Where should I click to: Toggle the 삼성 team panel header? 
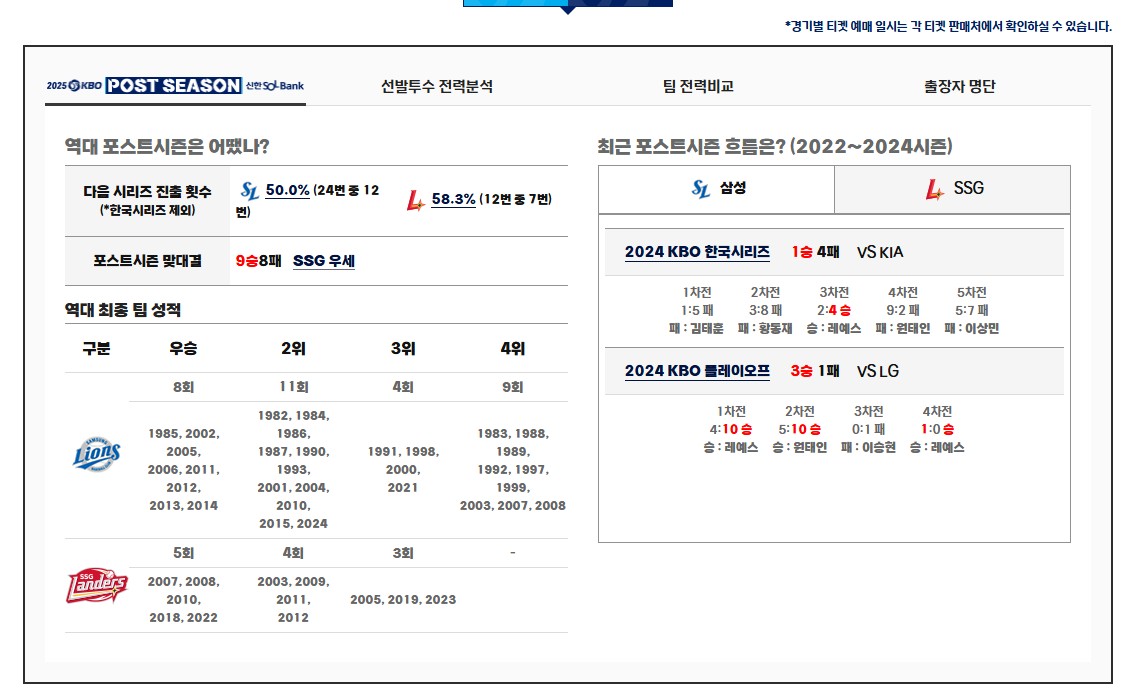(x=716, y=189)
